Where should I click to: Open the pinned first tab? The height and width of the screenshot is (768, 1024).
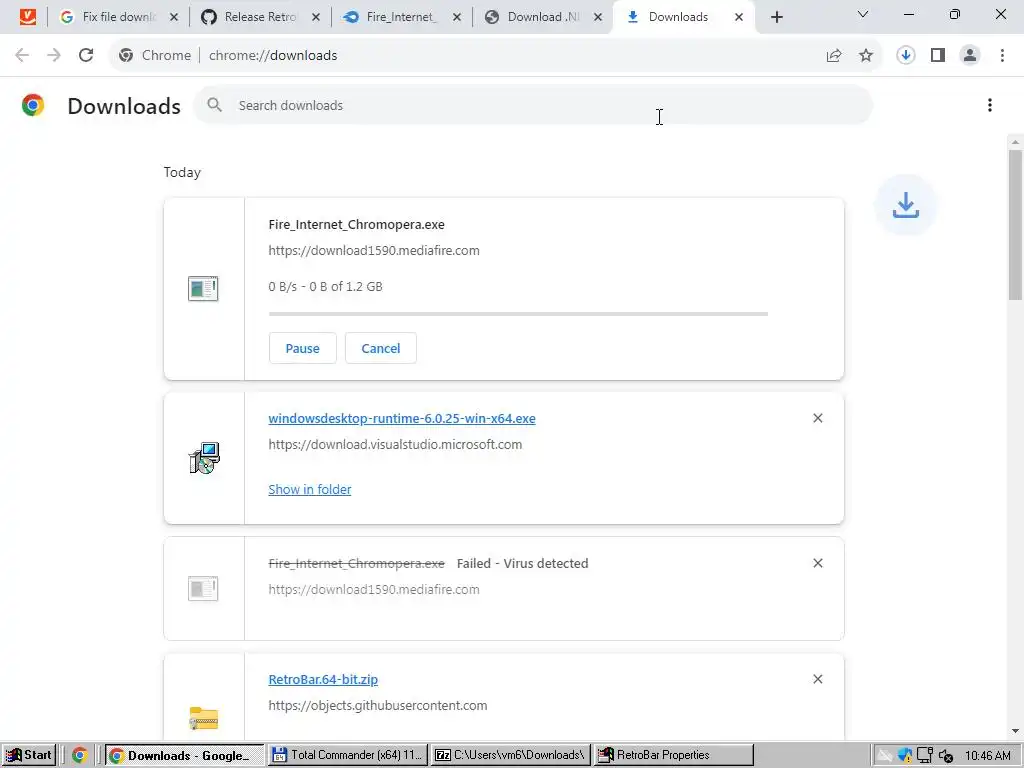tap(27, 17)
